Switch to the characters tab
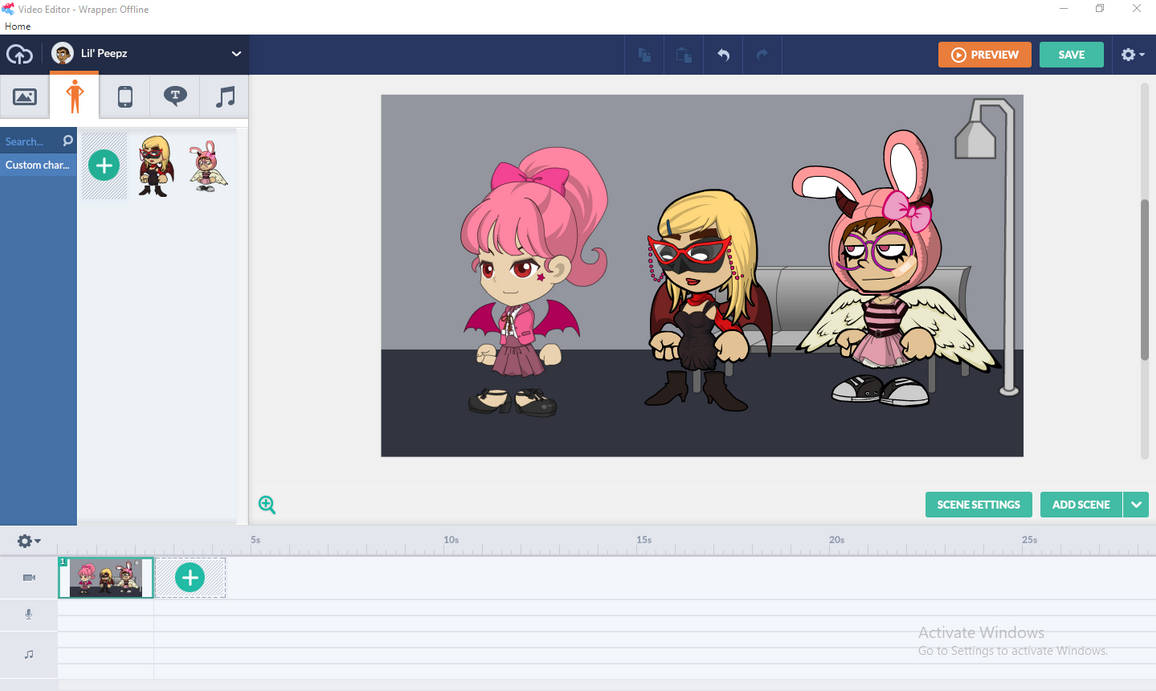The image size is (1156, 691). coord(74,97)
